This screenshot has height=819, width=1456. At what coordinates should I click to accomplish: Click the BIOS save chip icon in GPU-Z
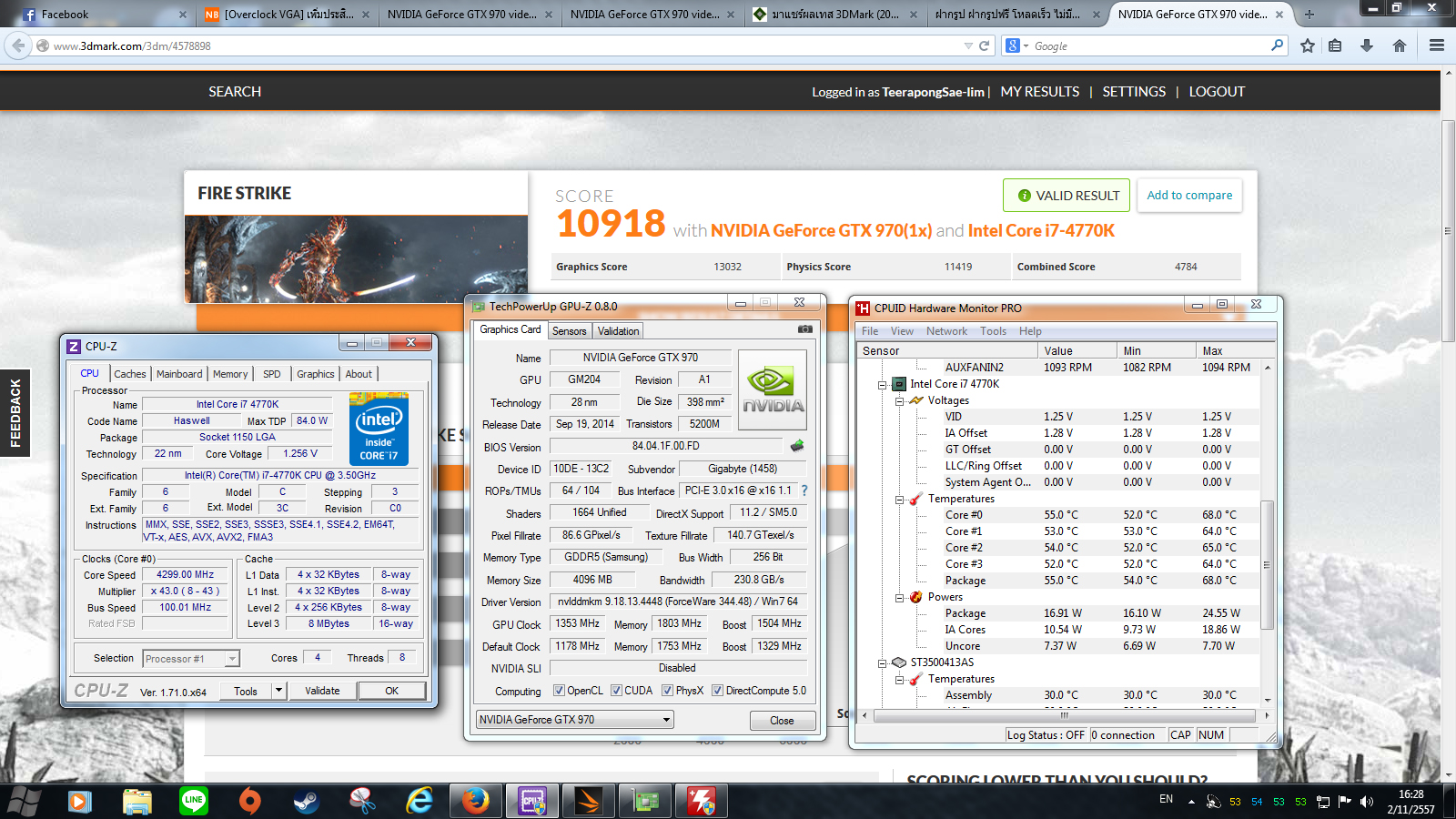point(797,446)
